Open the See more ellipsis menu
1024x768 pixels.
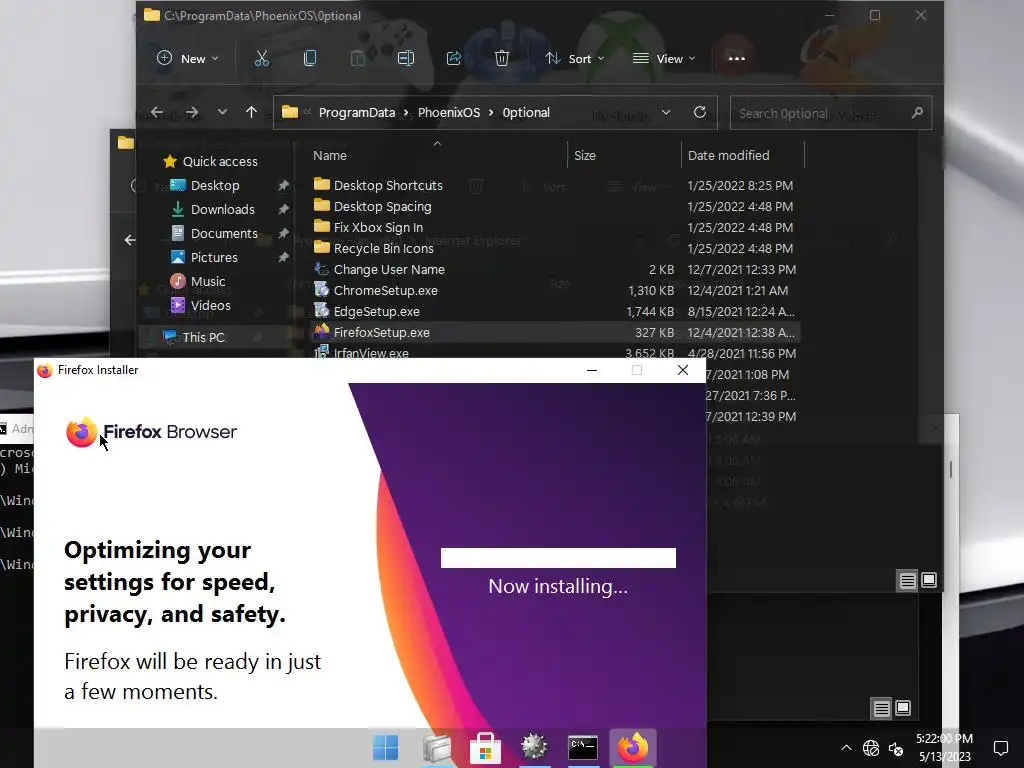pyautogui.click(x=737, y=59)
